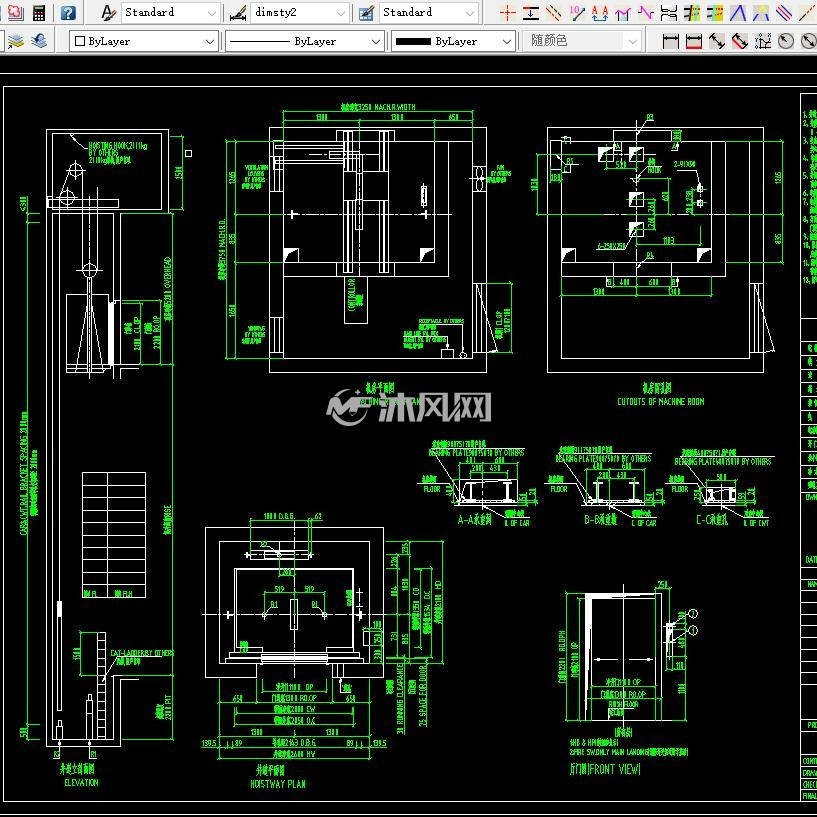Click the CUTOUTS OF MACHINE ROOM title
Image resolution: width=817 pixels, height=817 pixels.
pyautogui.click(x=661, y=401)
